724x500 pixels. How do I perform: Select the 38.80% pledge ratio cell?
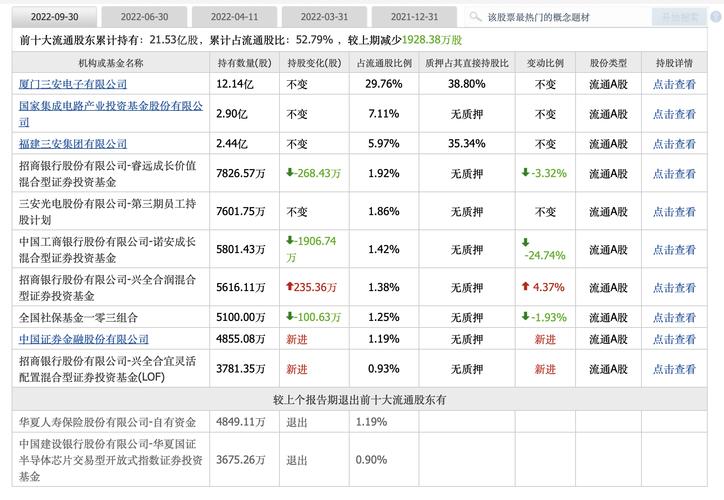(x=466, y=84)
